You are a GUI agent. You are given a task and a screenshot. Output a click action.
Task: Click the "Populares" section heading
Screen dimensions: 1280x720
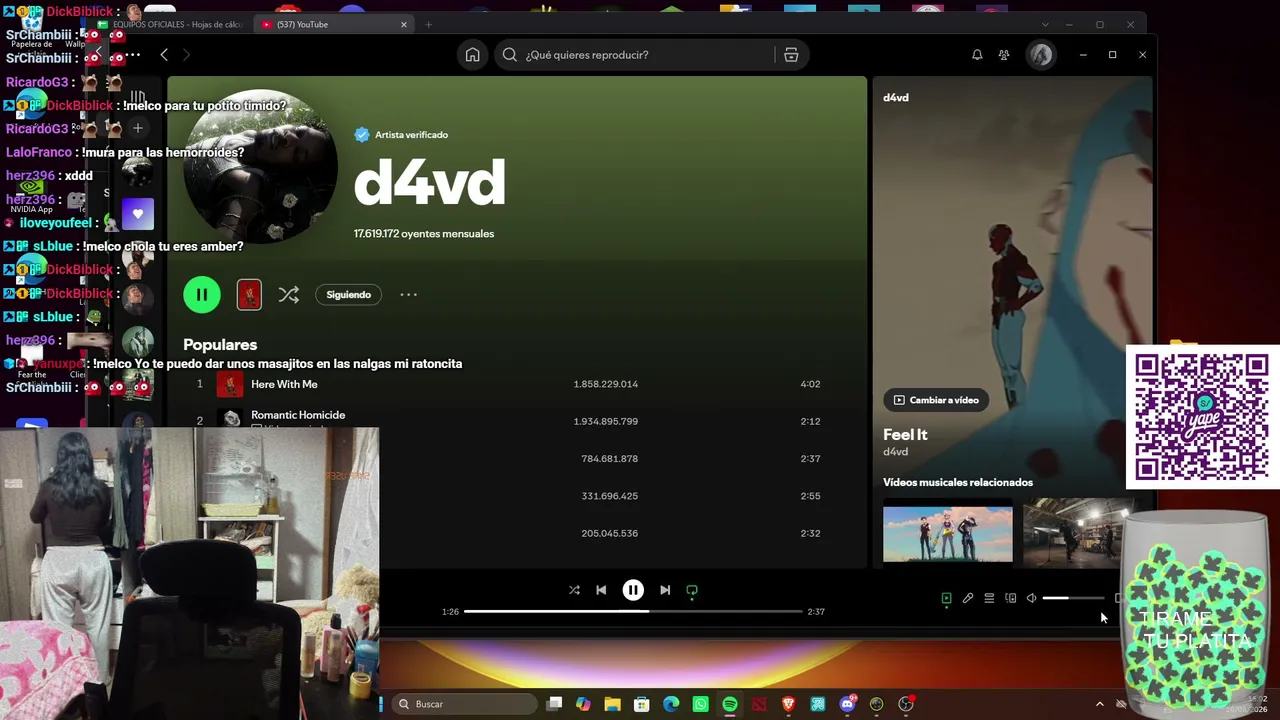[x=220, y=345]
